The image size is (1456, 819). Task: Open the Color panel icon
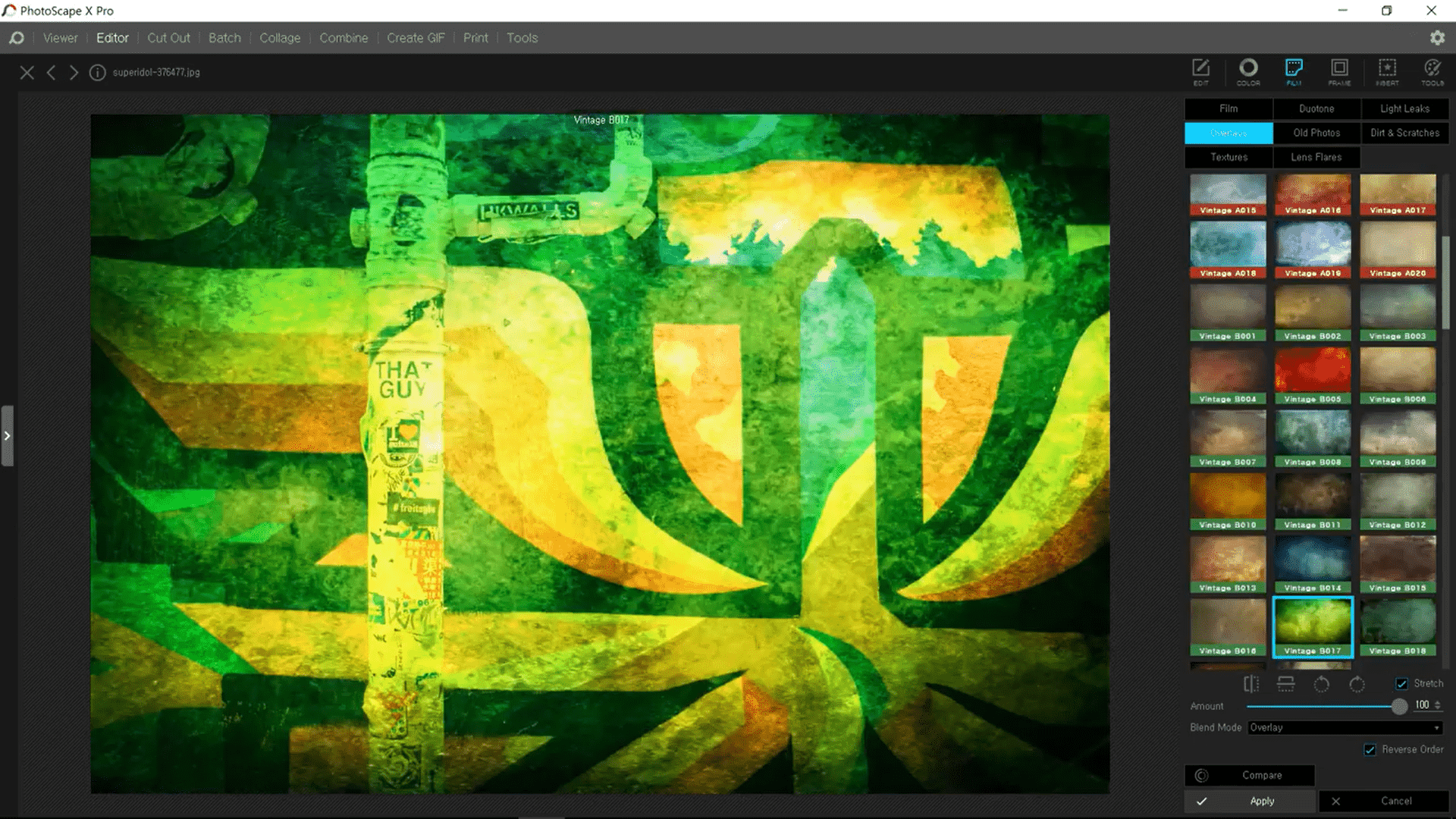point(1248,71)
